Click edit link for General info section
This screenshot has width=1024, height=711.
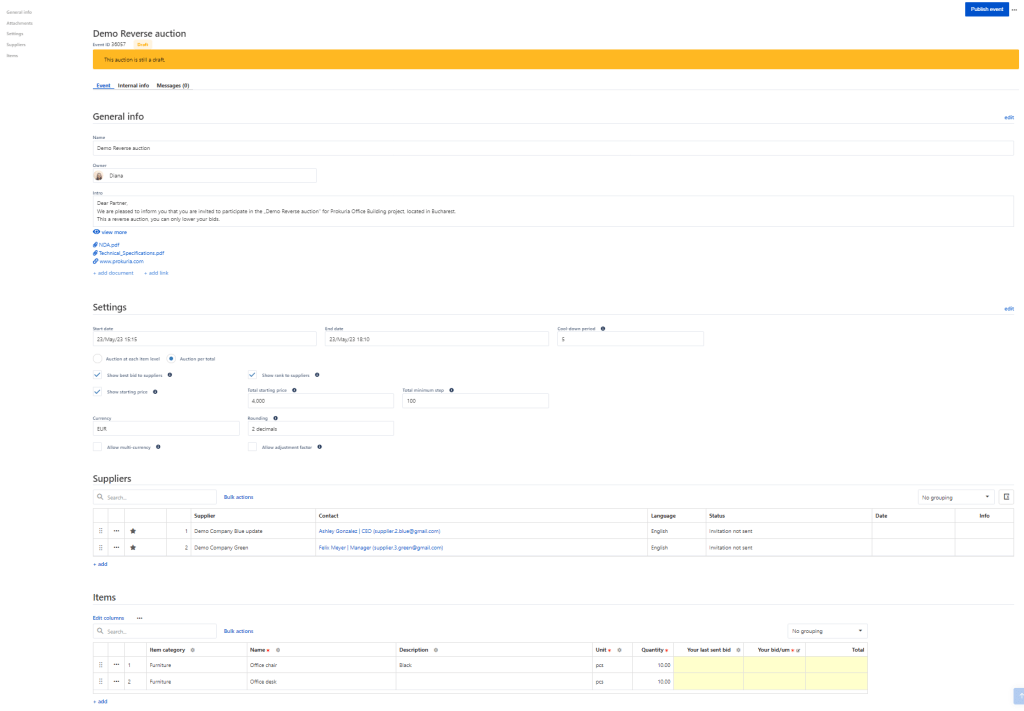point(1009,118)
